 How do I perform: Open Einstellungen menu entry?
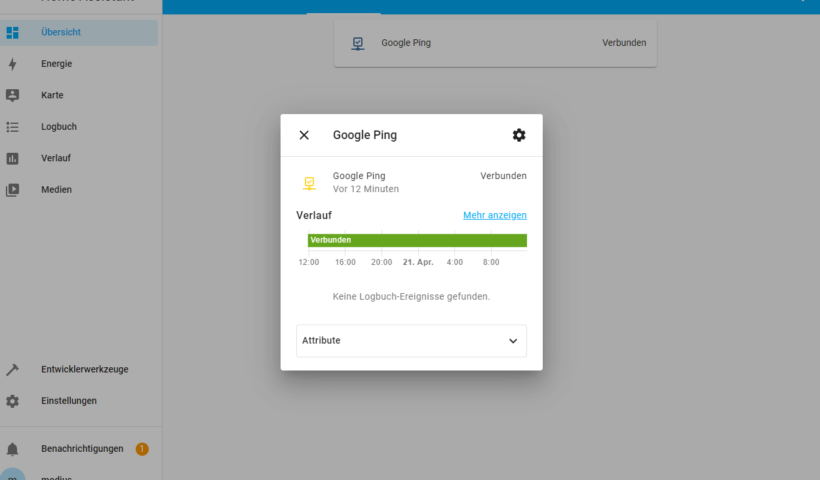(79, 401)
